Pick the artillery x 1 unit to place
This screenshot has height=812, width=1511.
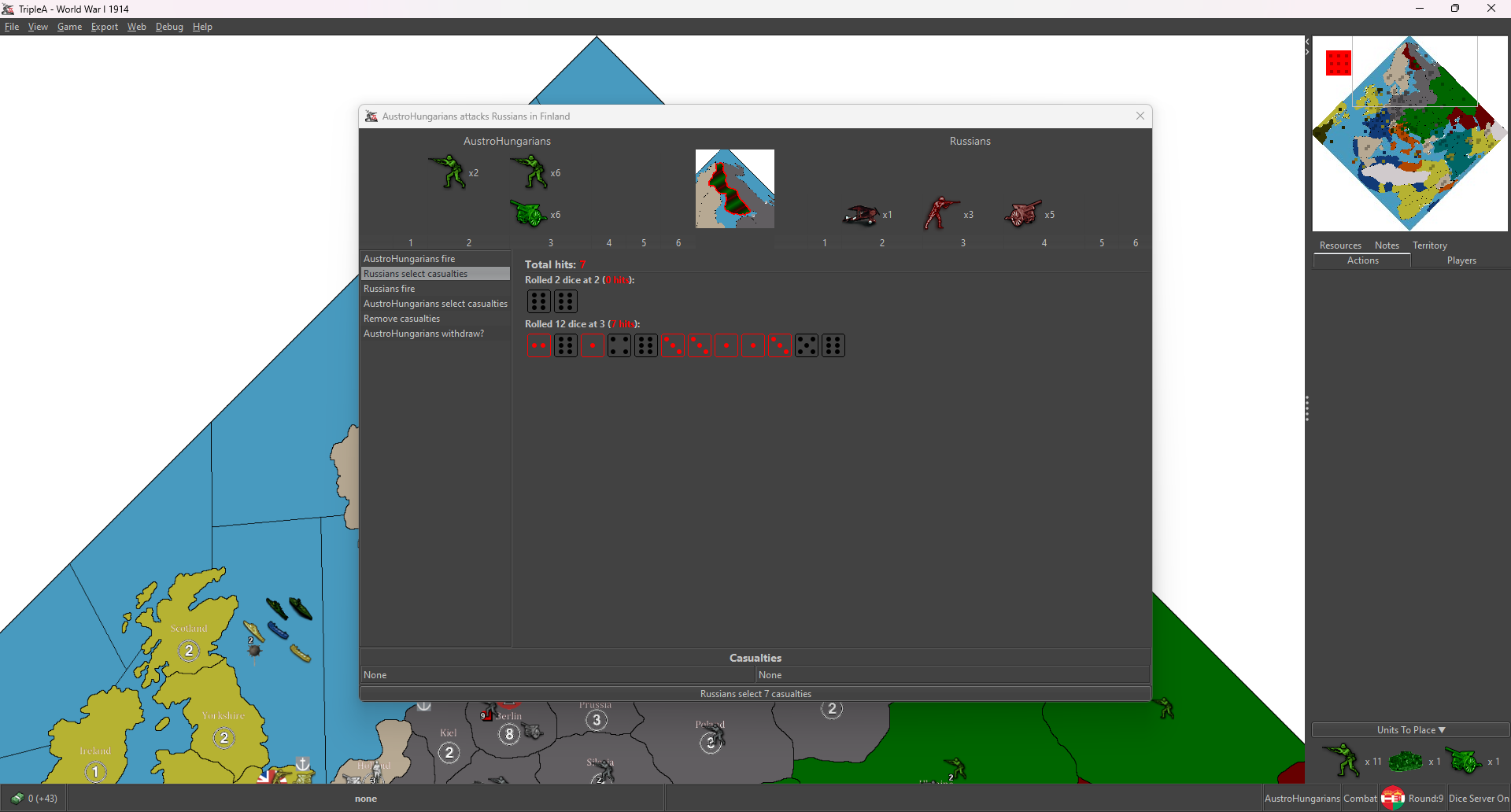(1464, 761)
